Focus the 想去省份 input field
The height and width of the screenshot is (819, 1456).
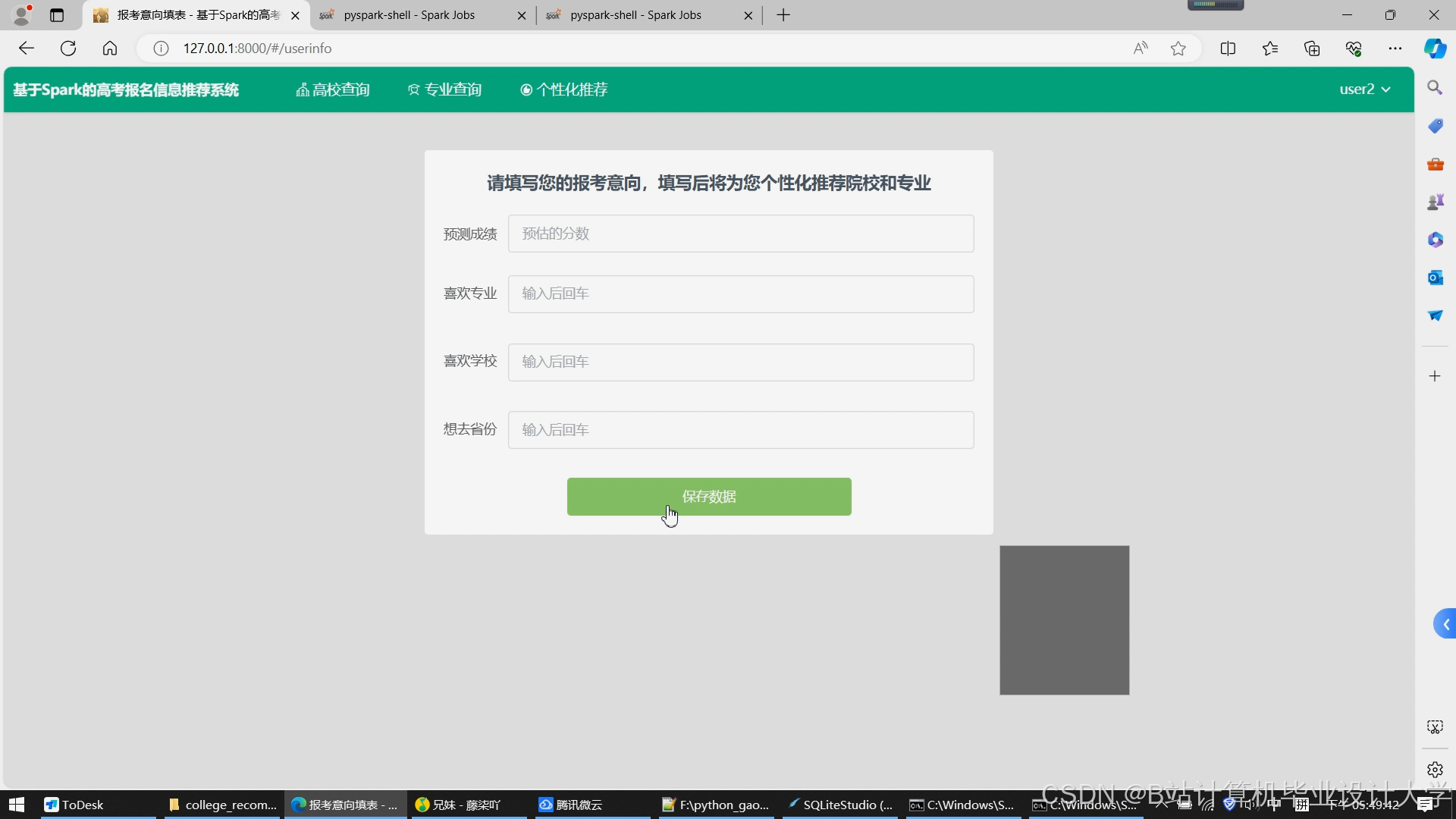coord(740,430)
